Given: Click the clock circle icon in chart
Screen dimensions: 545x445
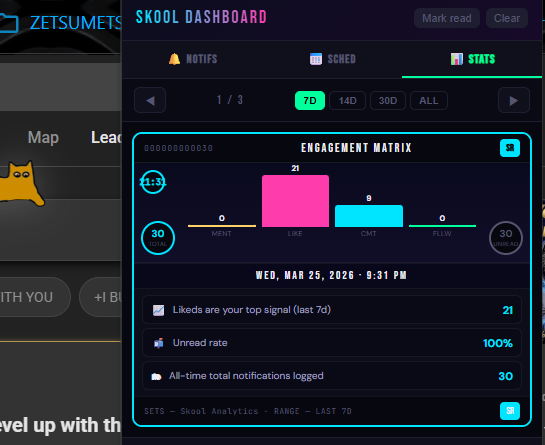Looking at the screenshot, I should click(153, 182).
